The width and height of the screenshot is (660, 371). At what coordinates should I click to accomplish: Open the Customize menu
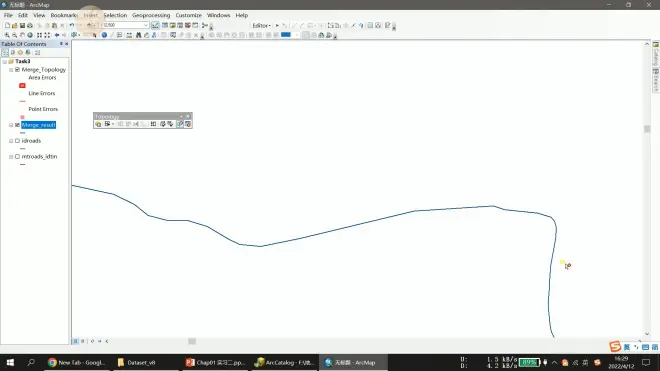[189, 15]
